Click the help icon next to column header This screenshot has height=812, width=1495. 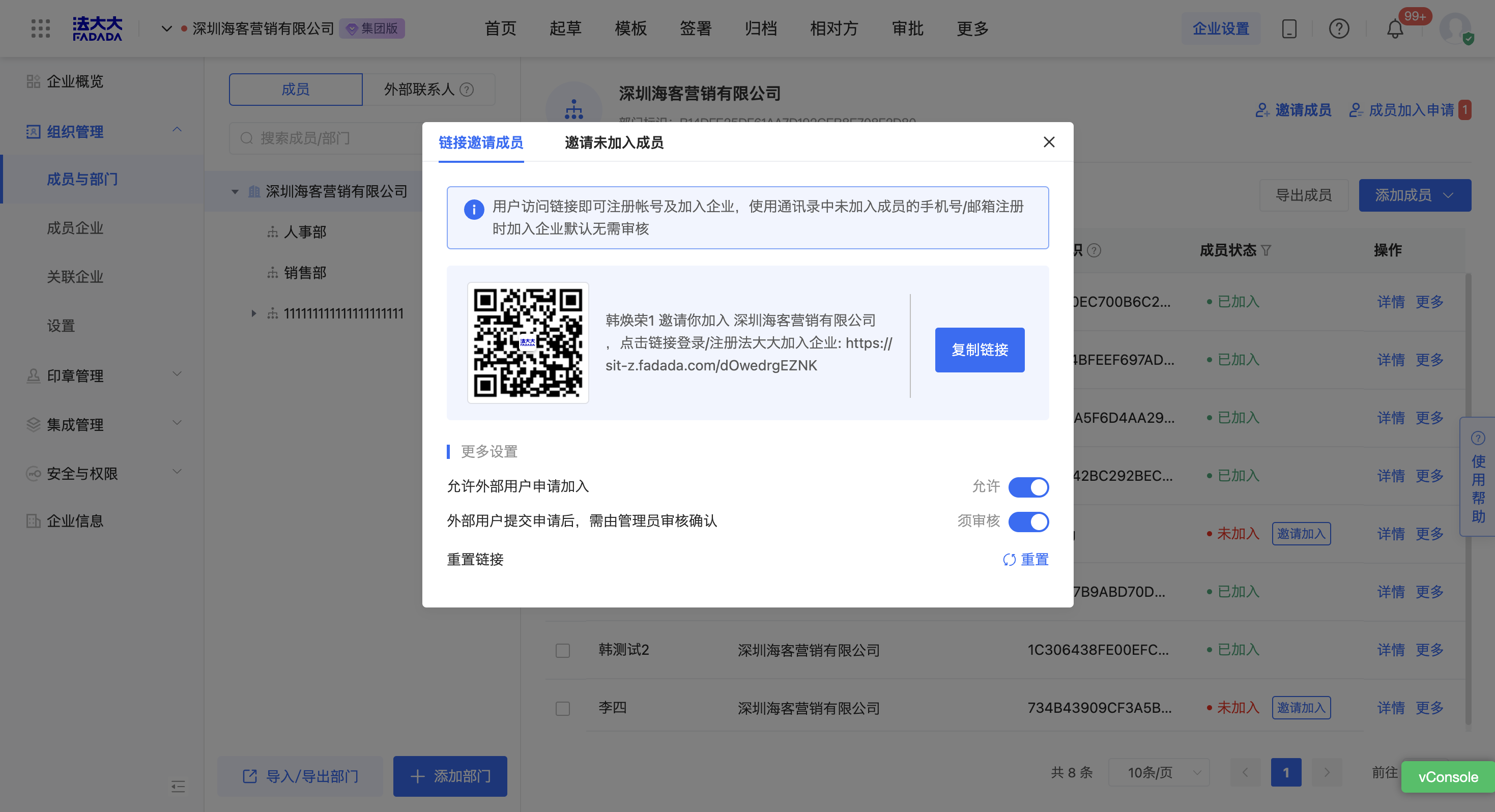pos(1094,250)
